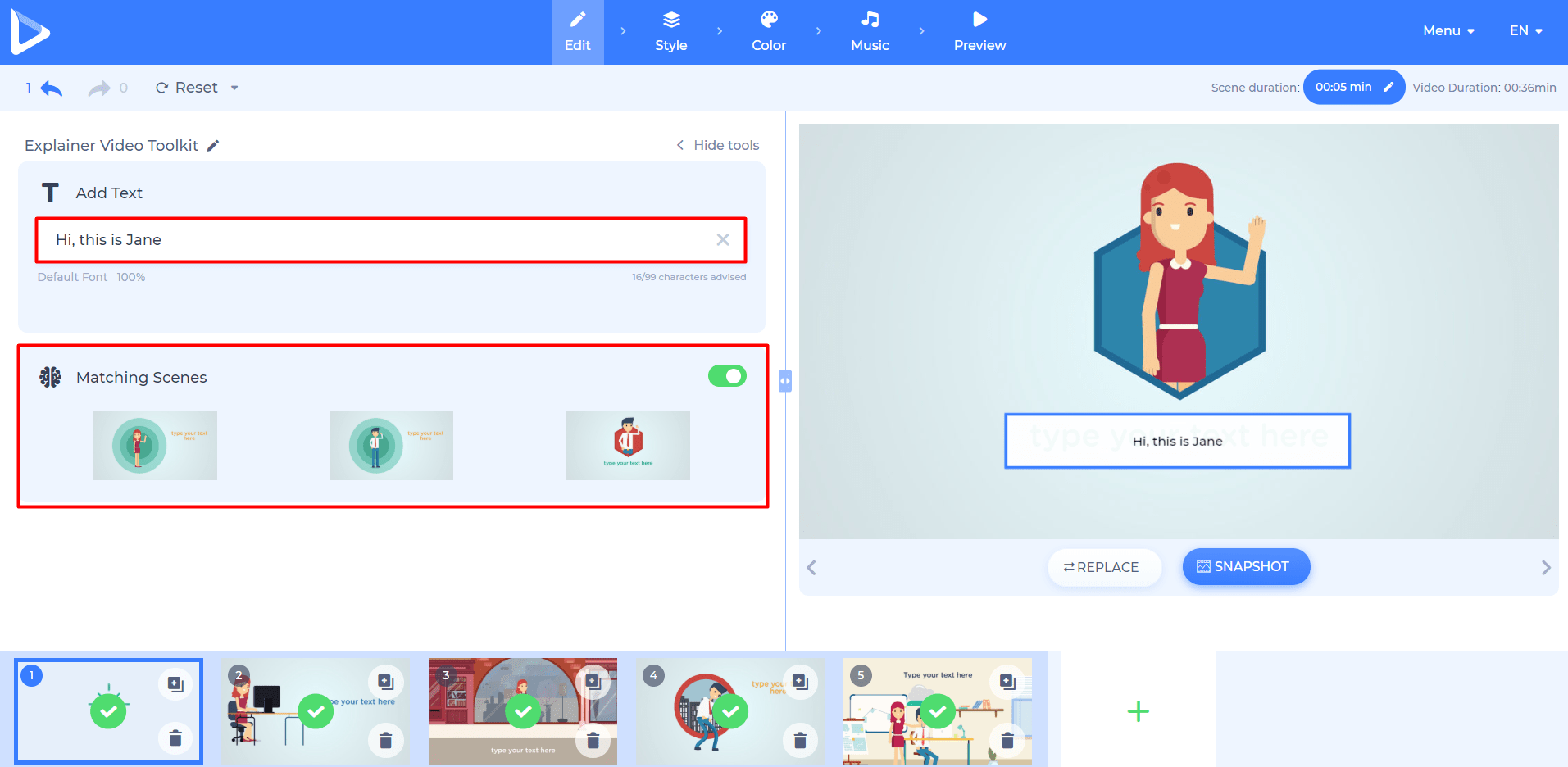Open the EN language dropdown

pos(1525,30)
